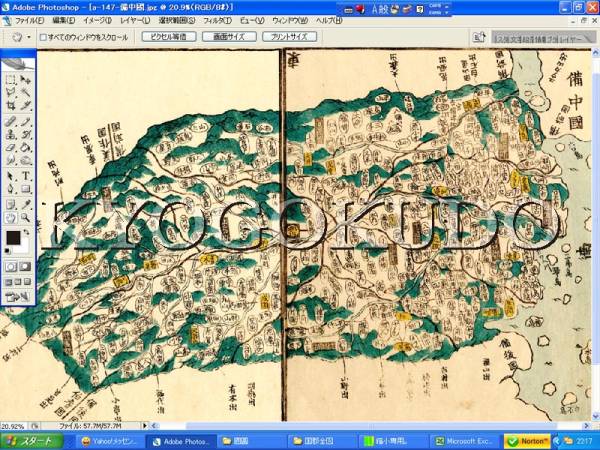Click the Norton tray indicator
Image resolution: width=600 pixels, height=450 pixels.
[527, 442]
